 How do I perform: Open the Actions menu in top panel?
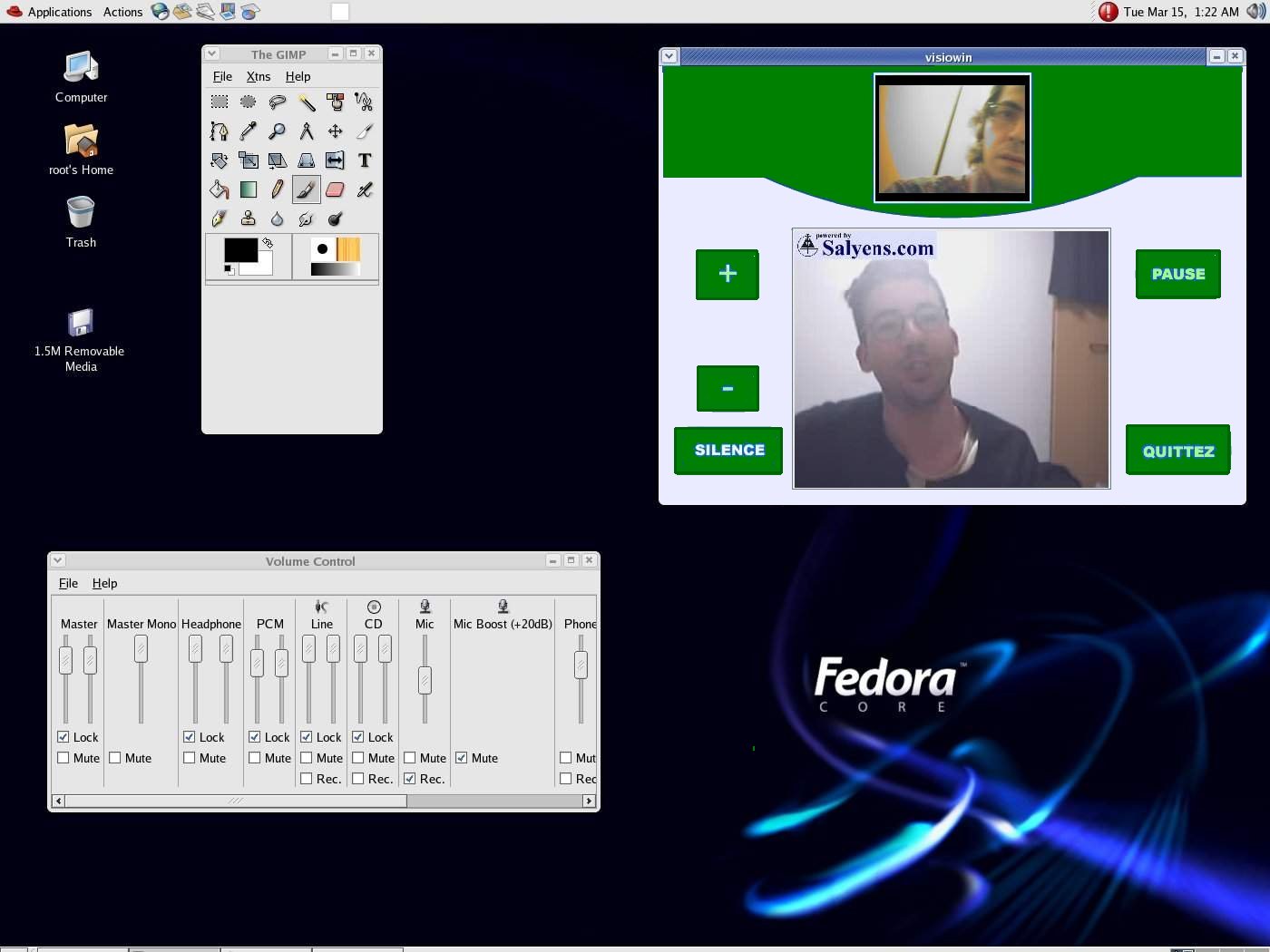coord(122,12)
